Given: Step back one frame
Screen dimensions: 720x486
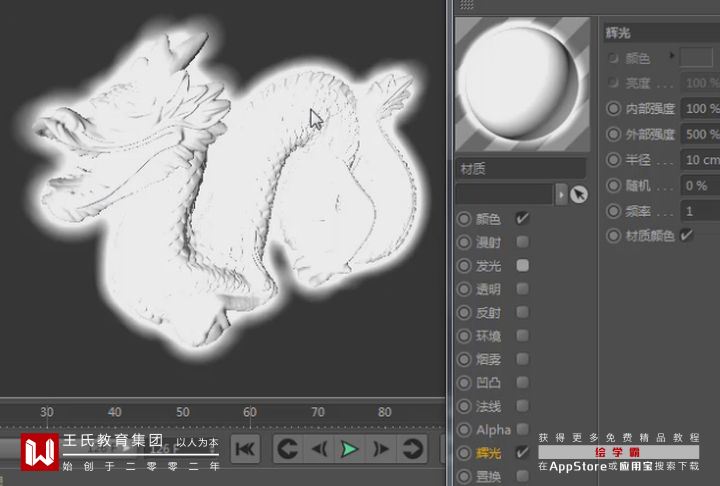Looking at the screenshot, I should click(319, 449).
